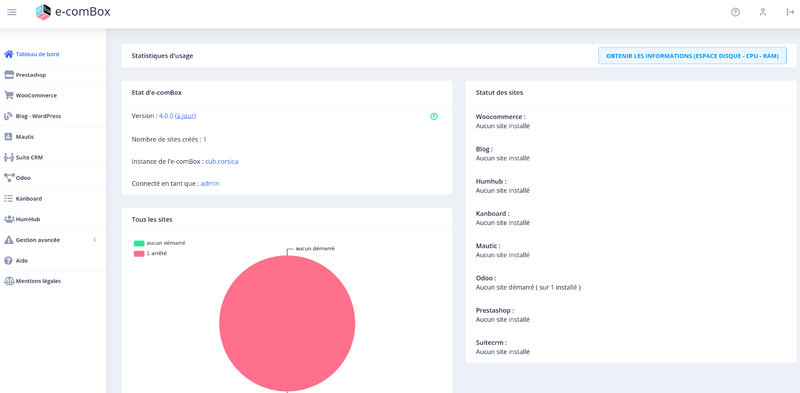Click the Tous les sites heading
Image resolution: width=800 pixels, height=393 pixels.
point(152,219)
